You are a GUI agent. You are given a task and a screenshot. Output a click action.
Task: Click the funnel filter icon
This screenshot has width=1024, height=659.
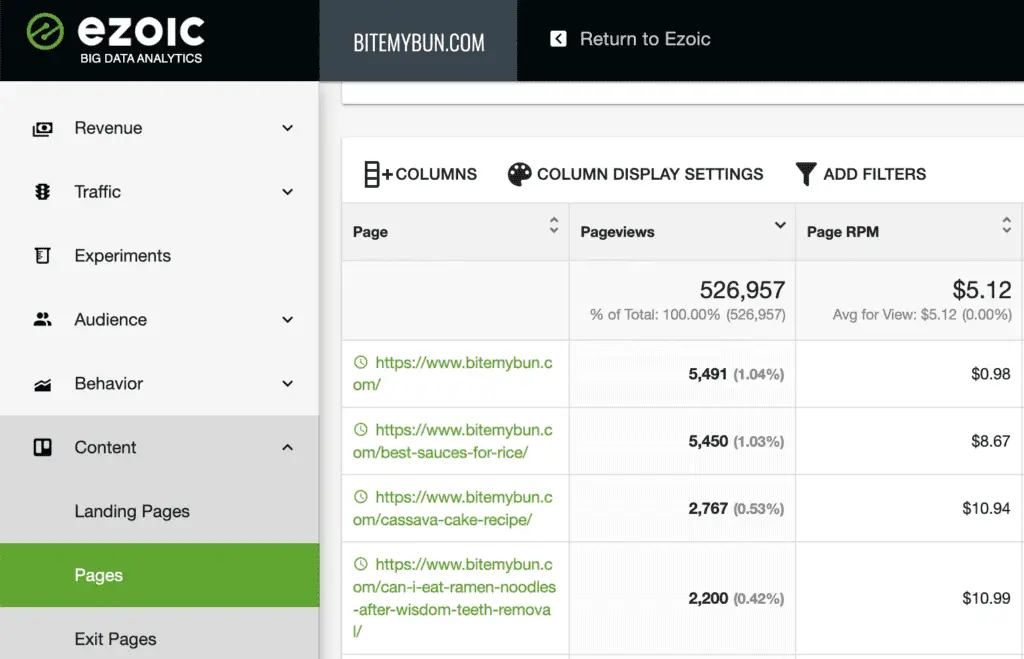[x=806, y=174]
